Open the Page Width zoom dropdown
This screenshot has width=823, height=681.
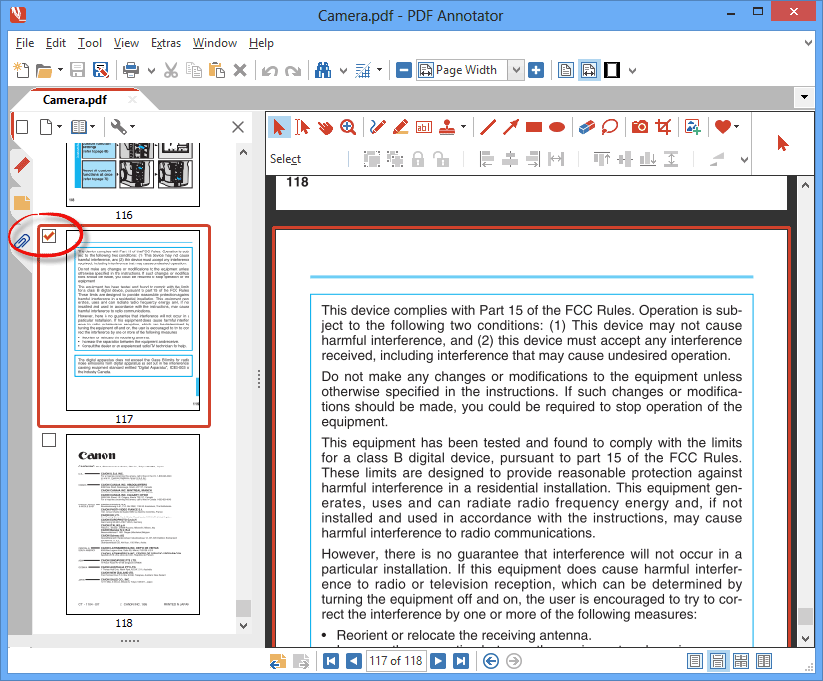click(517, 70)
